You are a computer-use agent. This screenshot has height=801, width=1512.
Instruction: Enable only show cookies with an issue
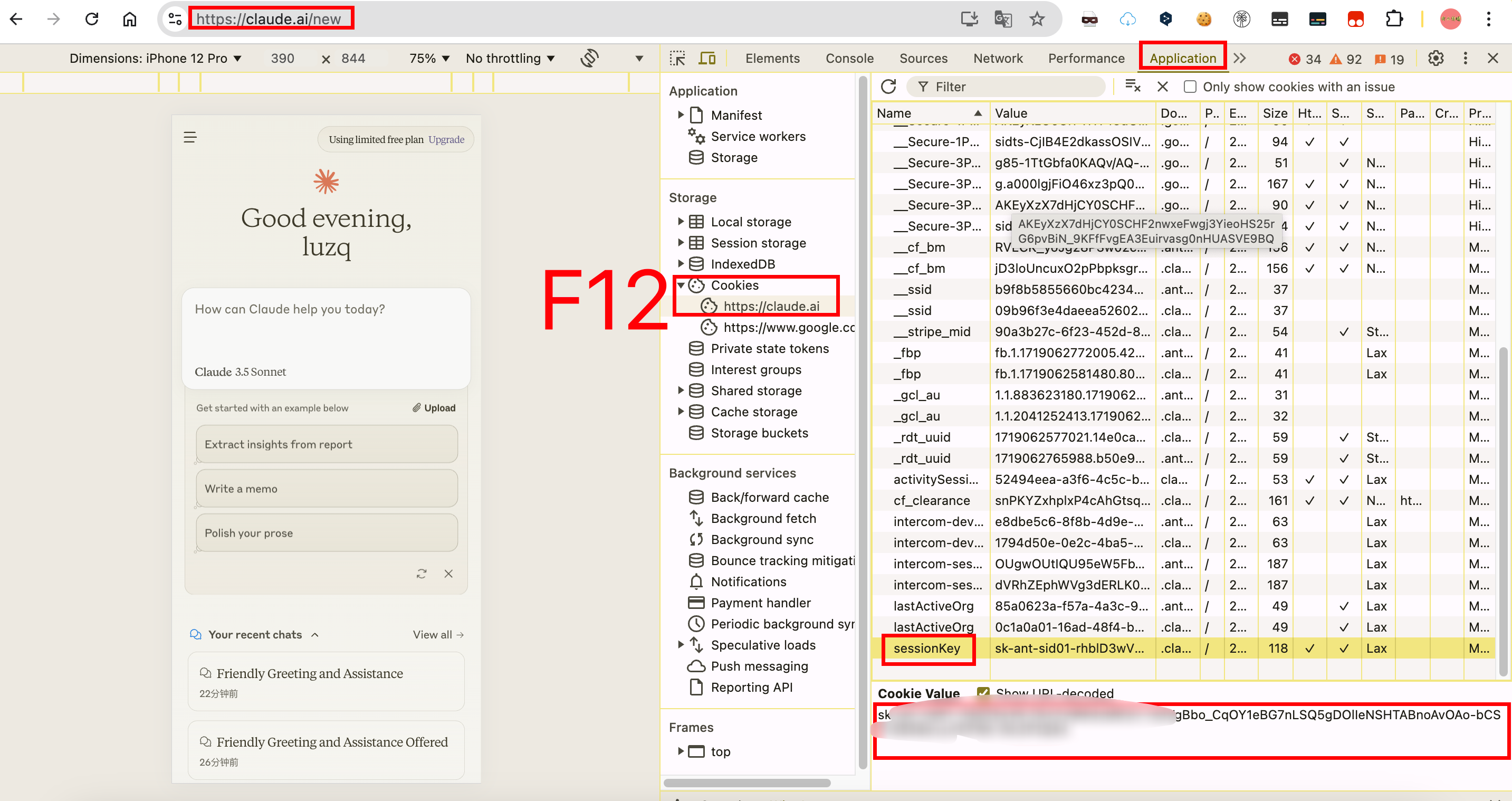(1190, 87)
